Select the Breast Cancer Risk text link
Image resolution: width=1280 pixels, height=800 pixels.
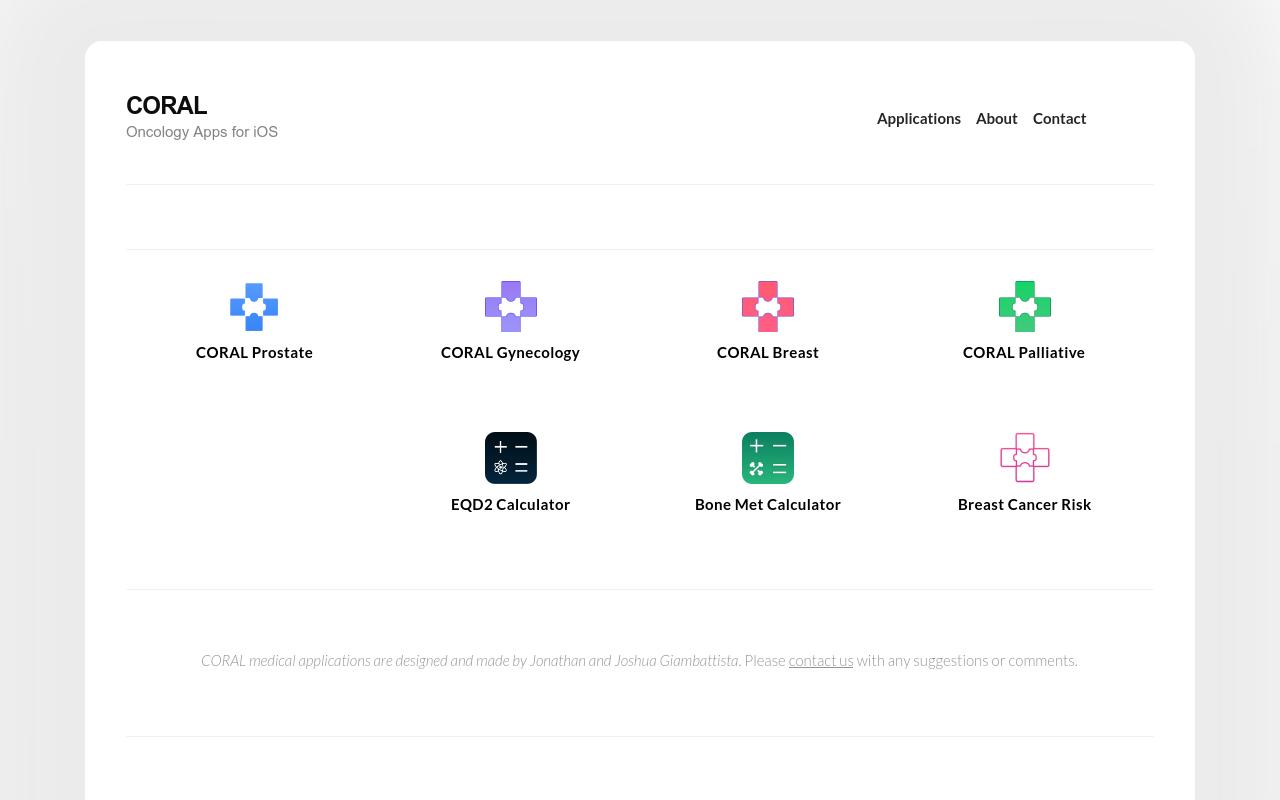pos(1024,504)
